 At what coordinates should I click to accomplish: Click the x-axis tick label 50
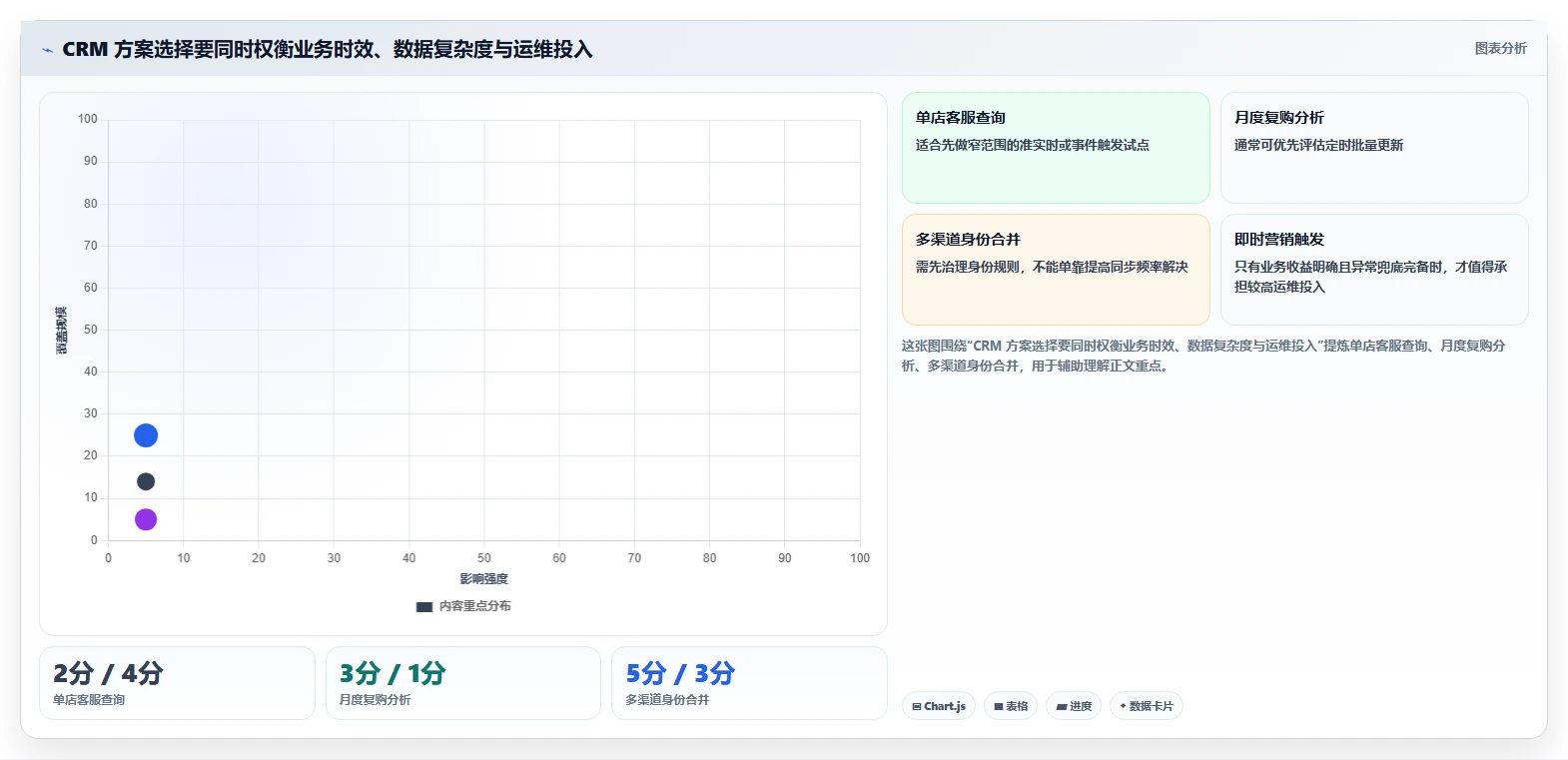click(x=484, y=558)
